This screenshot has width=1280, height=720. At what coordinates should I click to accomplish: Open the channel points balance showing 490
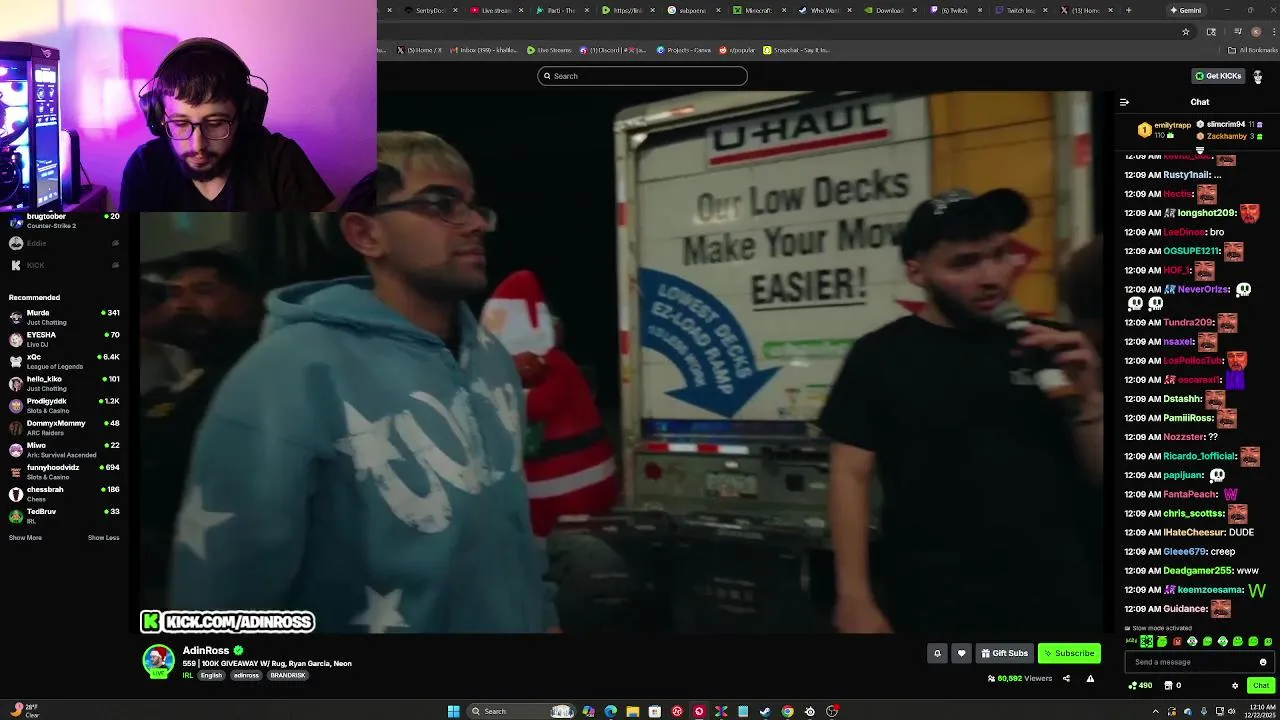pos(1140,685)
